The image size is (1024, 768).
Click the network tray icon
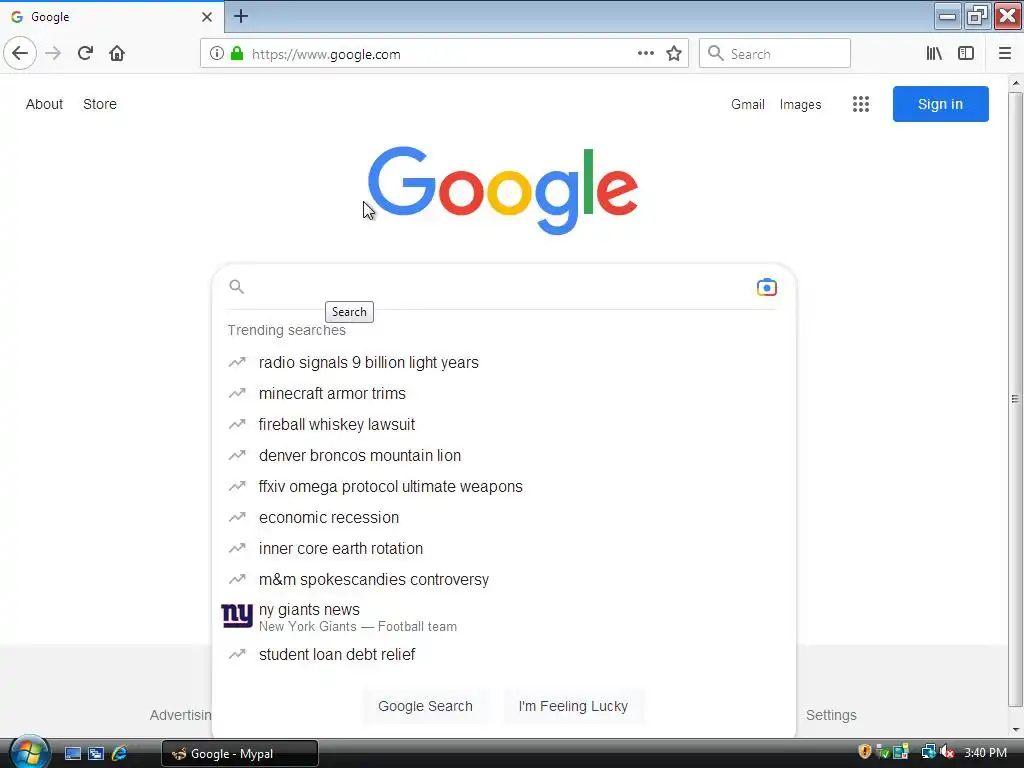click(x=928, y=752)
